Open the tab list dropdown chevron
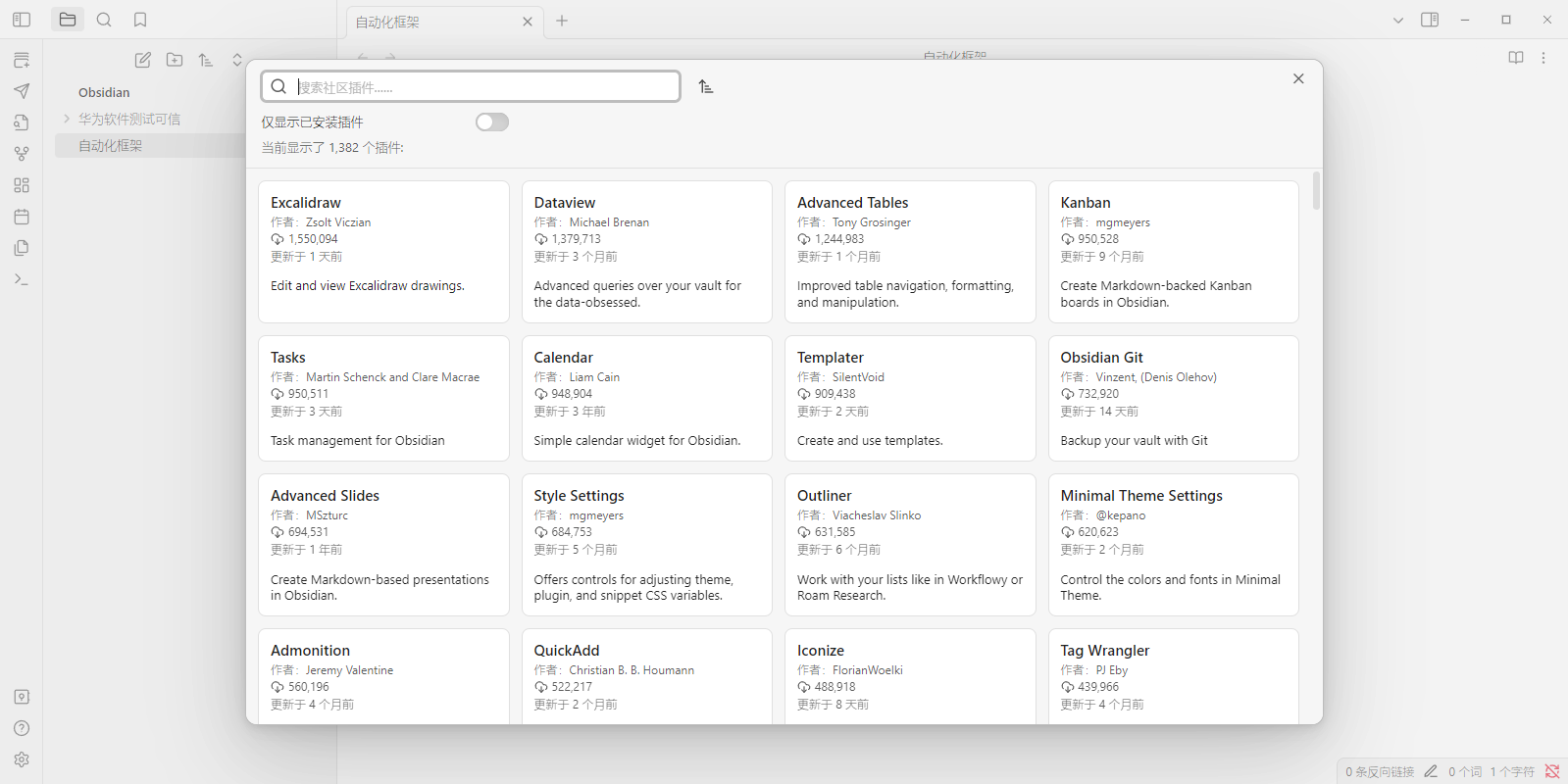The image size is (1568, 784). [1398, 21]
